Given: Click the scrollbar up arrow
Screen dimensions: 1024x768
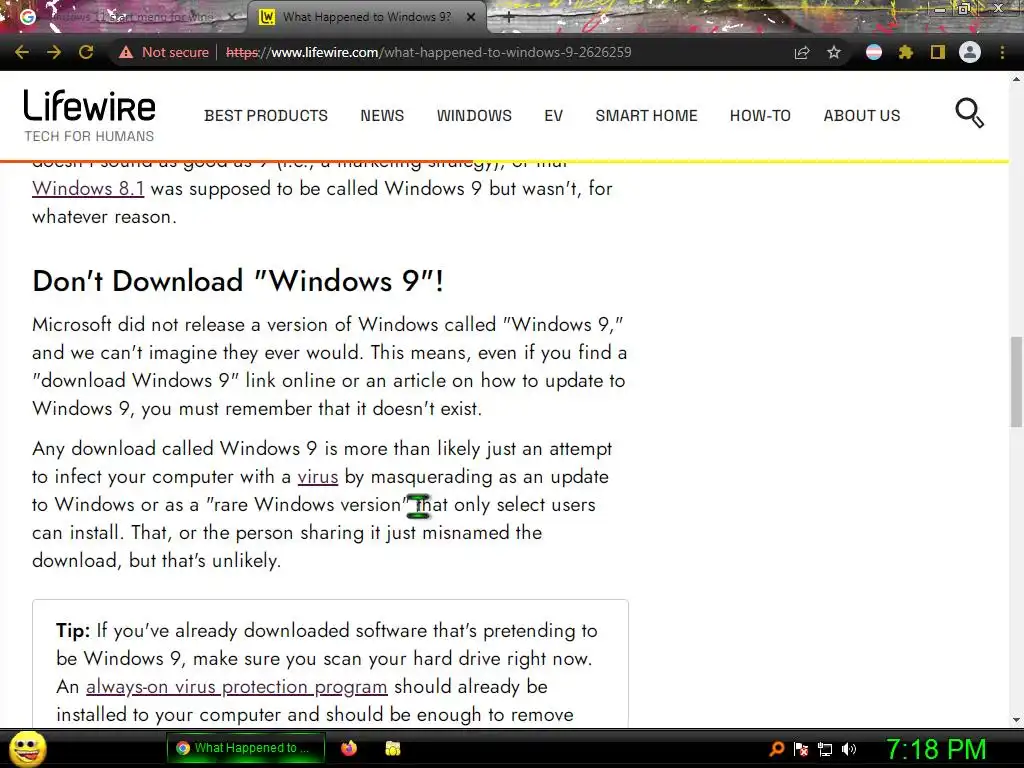Looking at the screenshot, I should (1016, 79).
